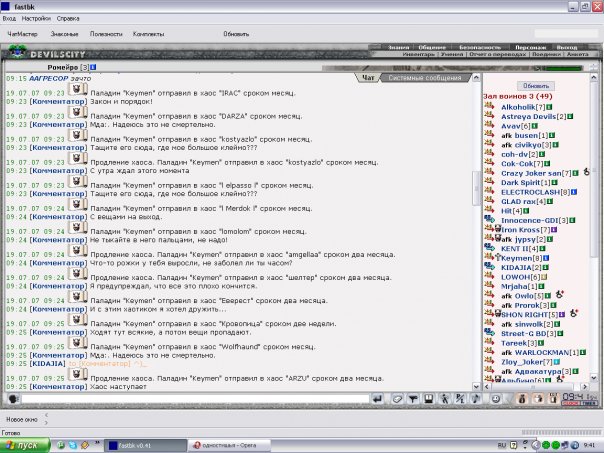The width and height of the screenshot is (604, 453).
Task: Open info icon next to Ромейро [3]
Action: [x=93, y=67]
